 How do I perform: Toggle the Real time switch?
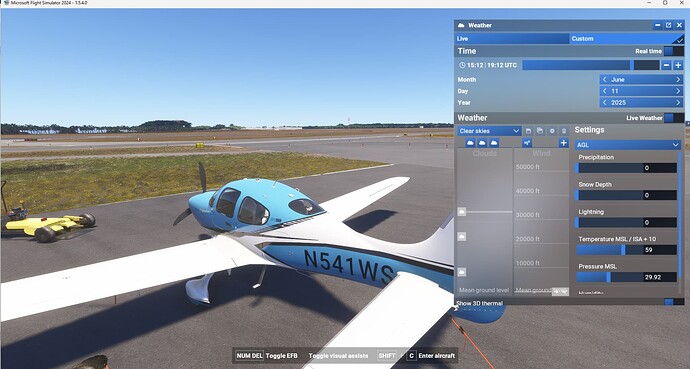point(673,51)
